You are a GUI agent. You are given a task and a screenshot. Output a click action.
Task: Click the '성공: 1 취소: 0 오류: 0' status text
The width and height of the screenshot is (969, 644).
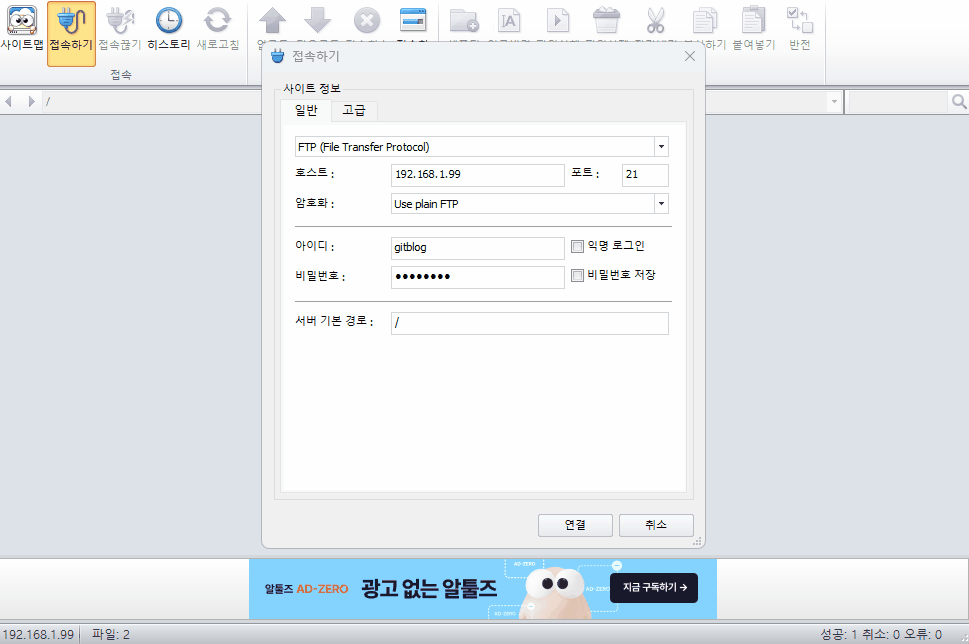pyautogui.click(x=881, y=635)
